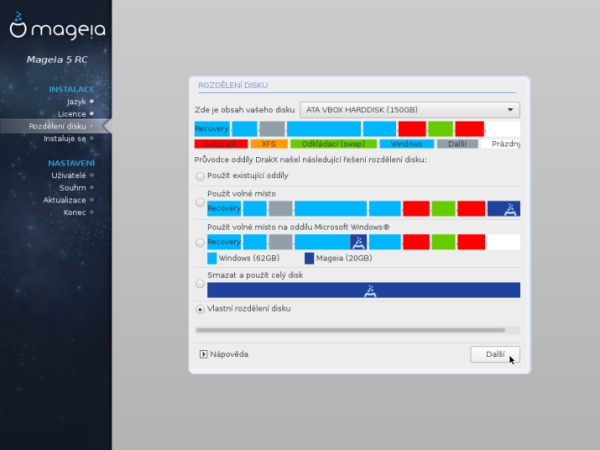The height and width of the screenshot is (450, 600).
Task: Click the Recovery partition in 'Použít volné místo' bar
Action: point(224,209)
